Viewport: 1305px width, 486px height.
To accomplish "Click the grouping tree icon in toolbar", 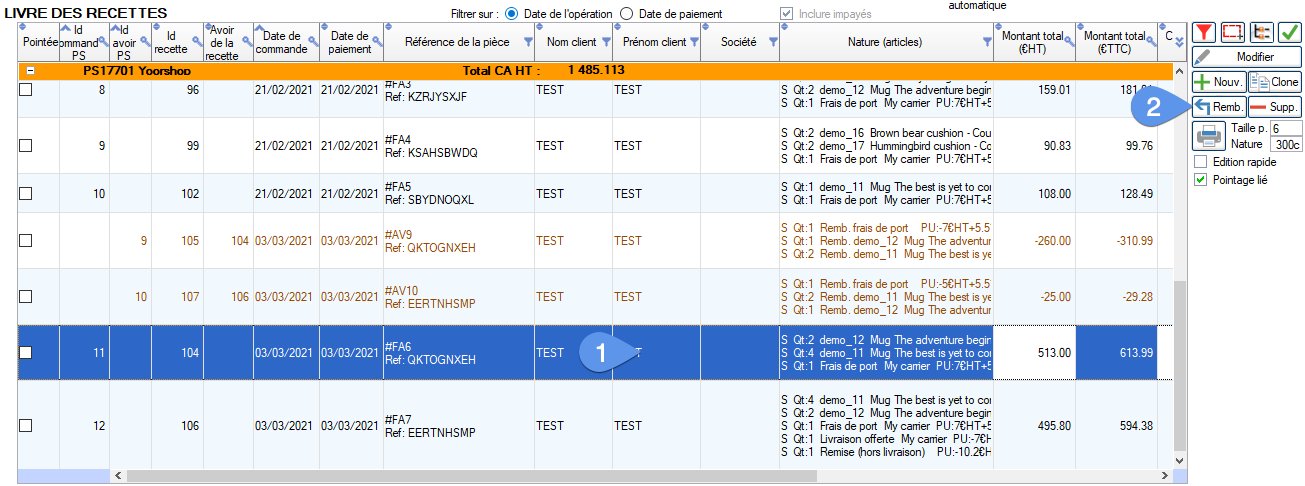I will tap(1261, 33).
